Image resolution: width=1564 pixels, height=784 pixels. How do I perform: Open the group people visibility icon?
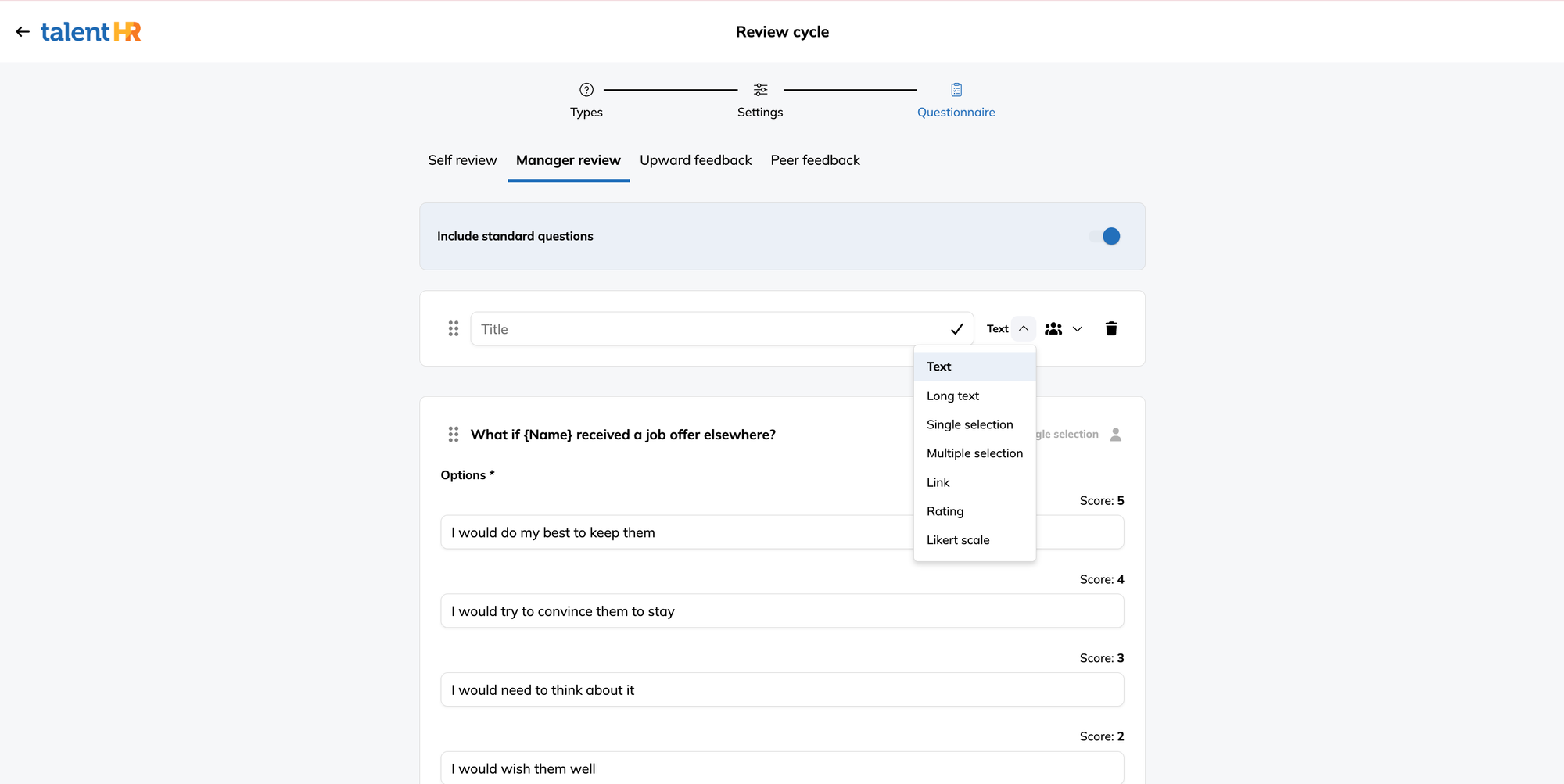[1053, 329]
